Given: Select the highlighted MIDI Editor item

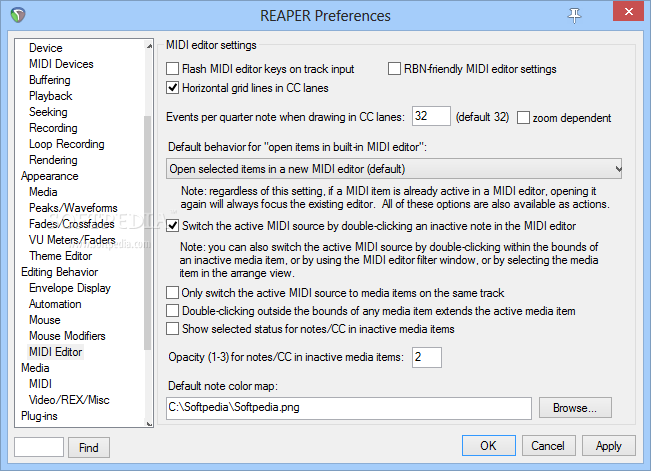Looking at the screenshot, I should 56,352.
